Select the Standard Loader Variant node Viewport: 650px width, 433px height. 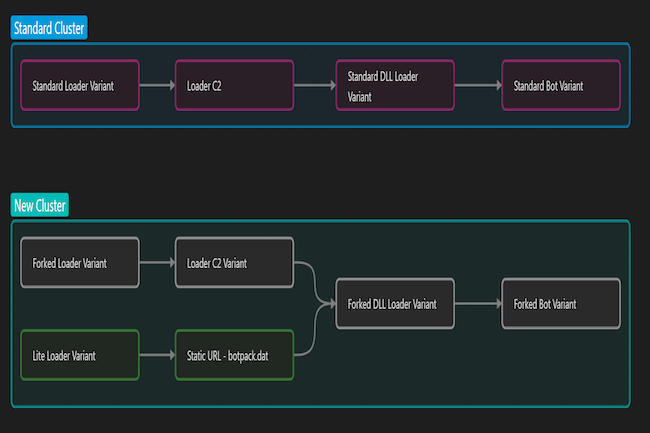tap(80, 86)
